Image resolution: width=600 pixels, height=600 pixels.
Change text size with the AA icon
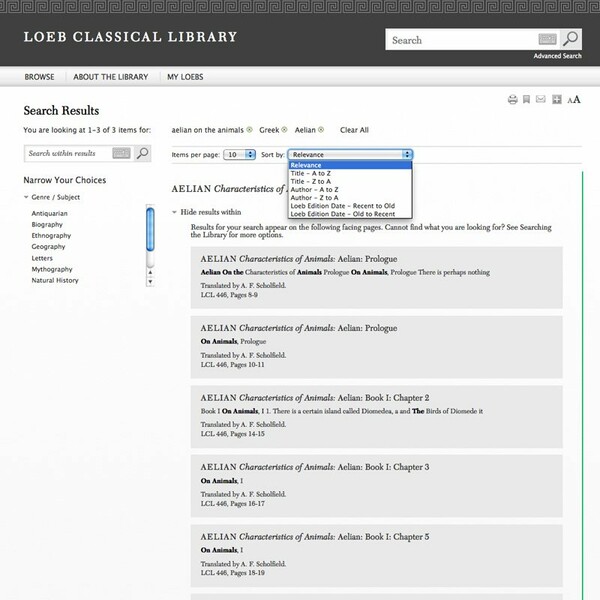[574, 100]
